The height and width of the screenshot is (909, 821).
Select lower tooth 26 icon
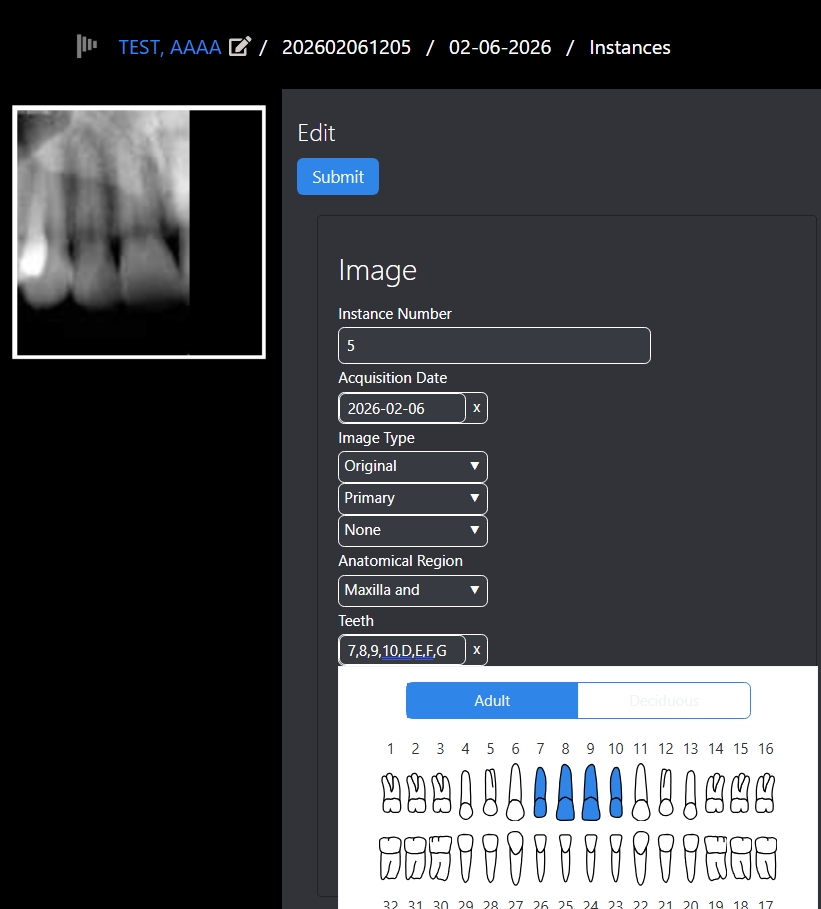[540, 858]
